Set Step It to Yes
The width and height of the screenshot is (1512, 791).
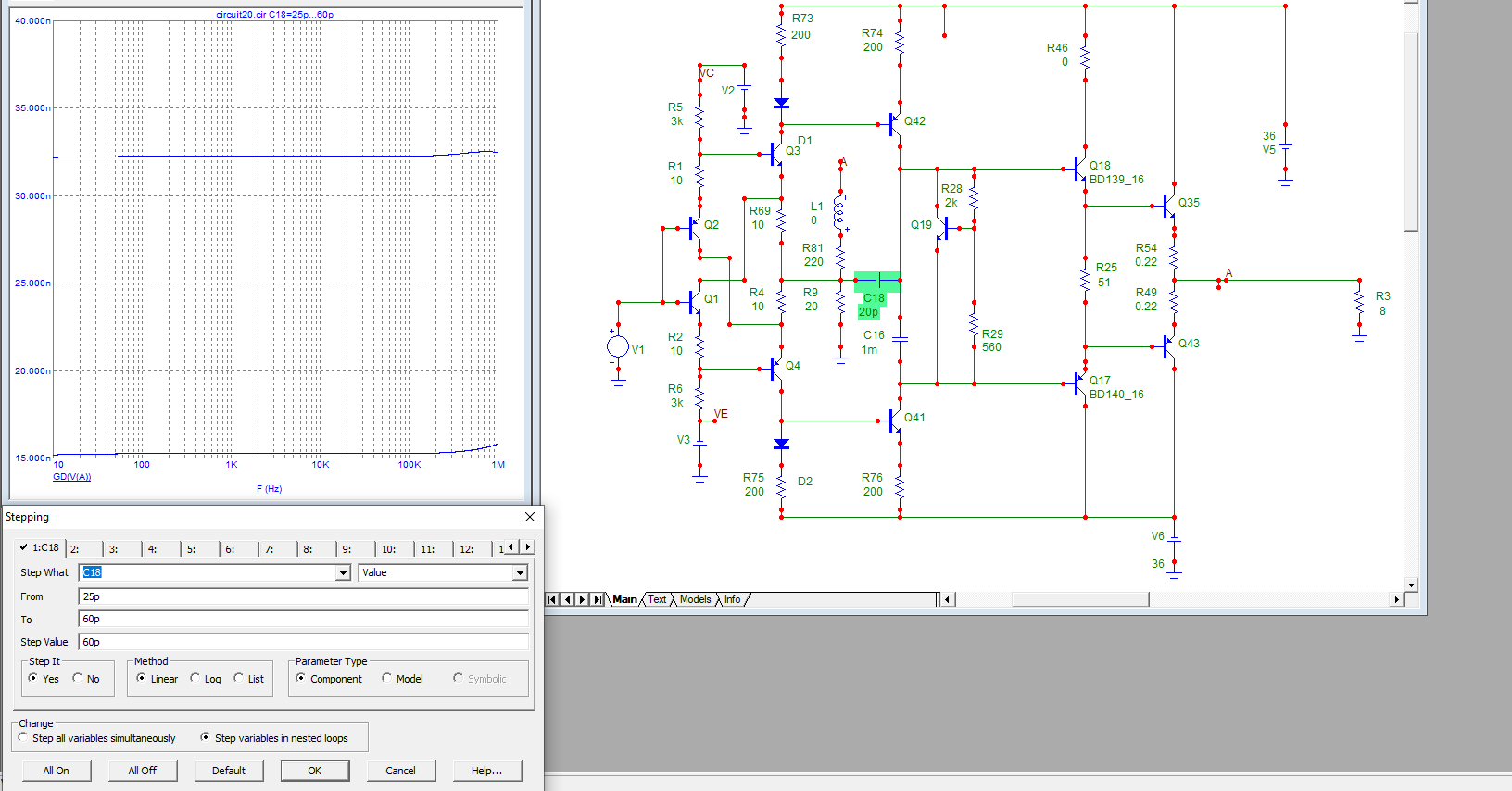(44, 679)
